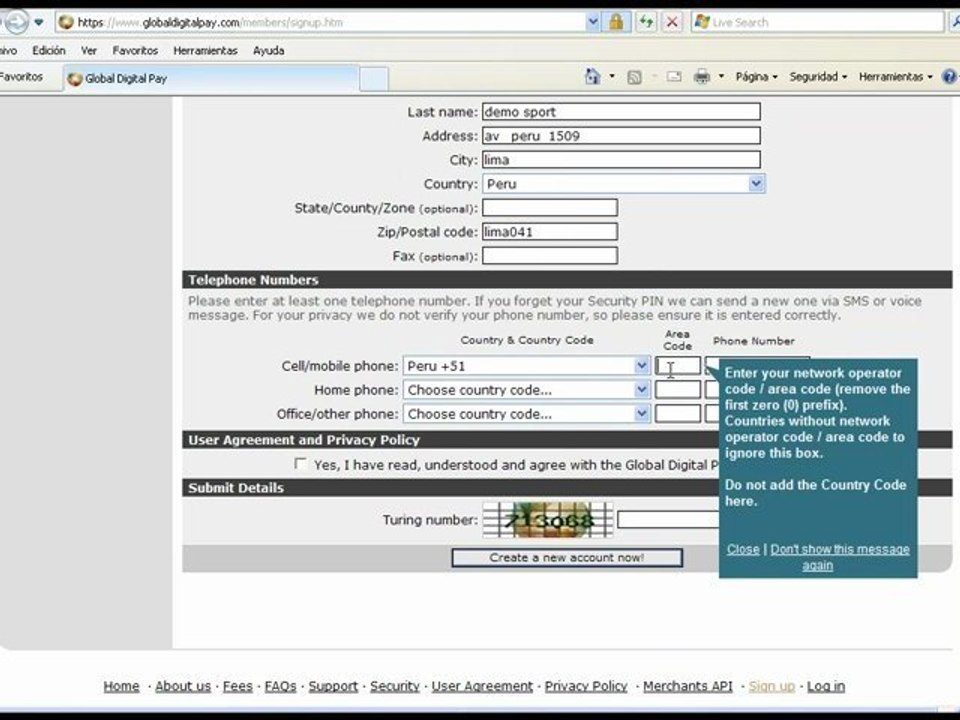Open the Favoritos menu

pos(135,51)
